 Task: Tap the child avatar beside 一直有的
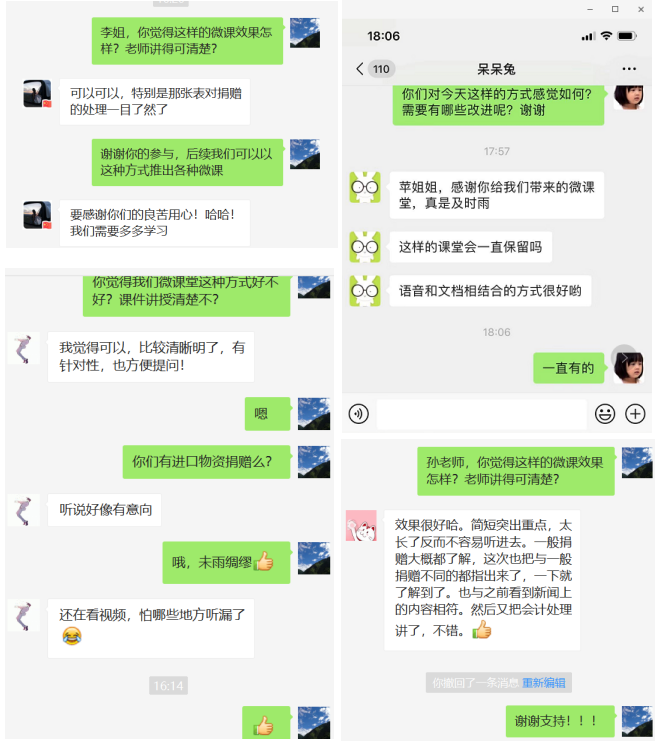(628, 367)
